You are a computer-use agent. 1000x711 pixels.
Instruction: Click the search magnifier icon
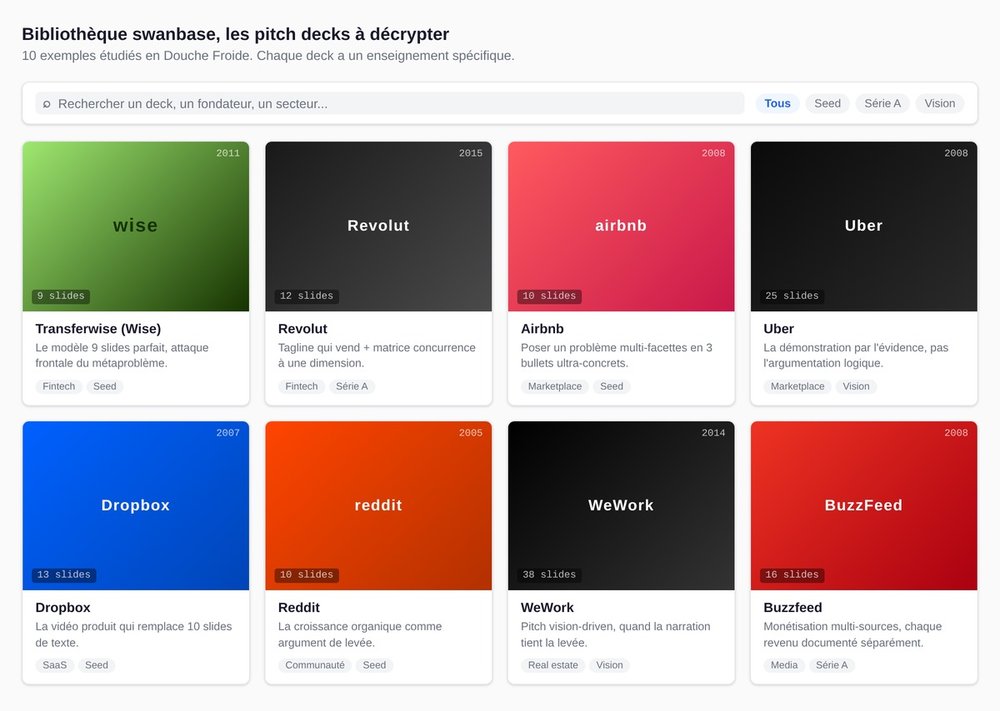tap(47, 104)
